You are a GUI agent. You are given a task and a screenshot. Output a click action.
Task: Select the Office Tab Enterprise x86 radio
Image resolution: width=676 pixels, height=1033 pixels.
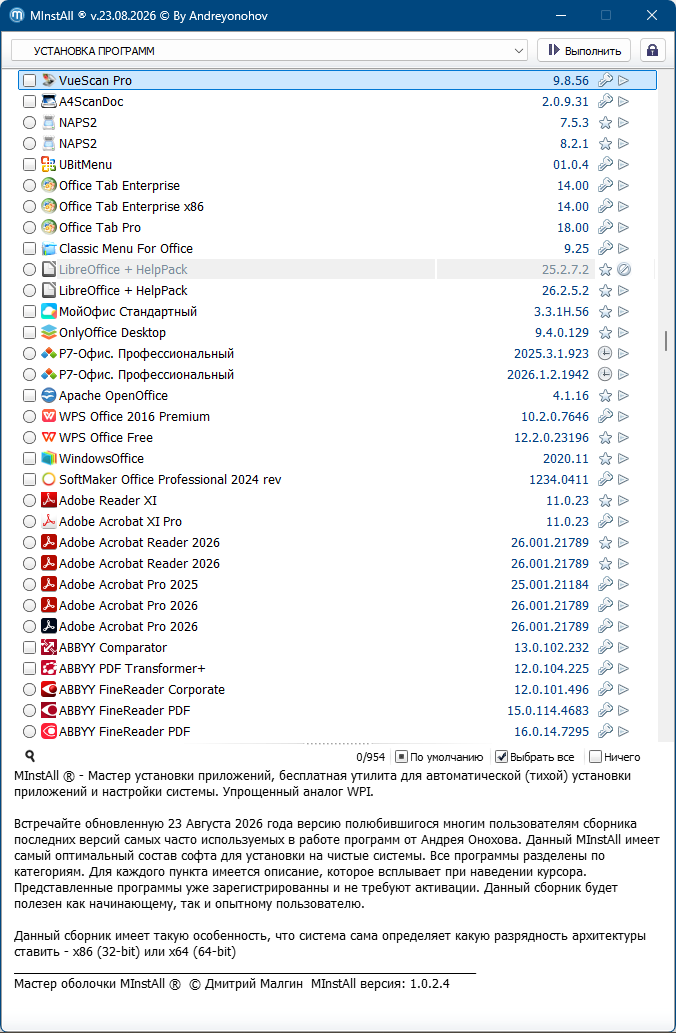(x=29, y=206)
